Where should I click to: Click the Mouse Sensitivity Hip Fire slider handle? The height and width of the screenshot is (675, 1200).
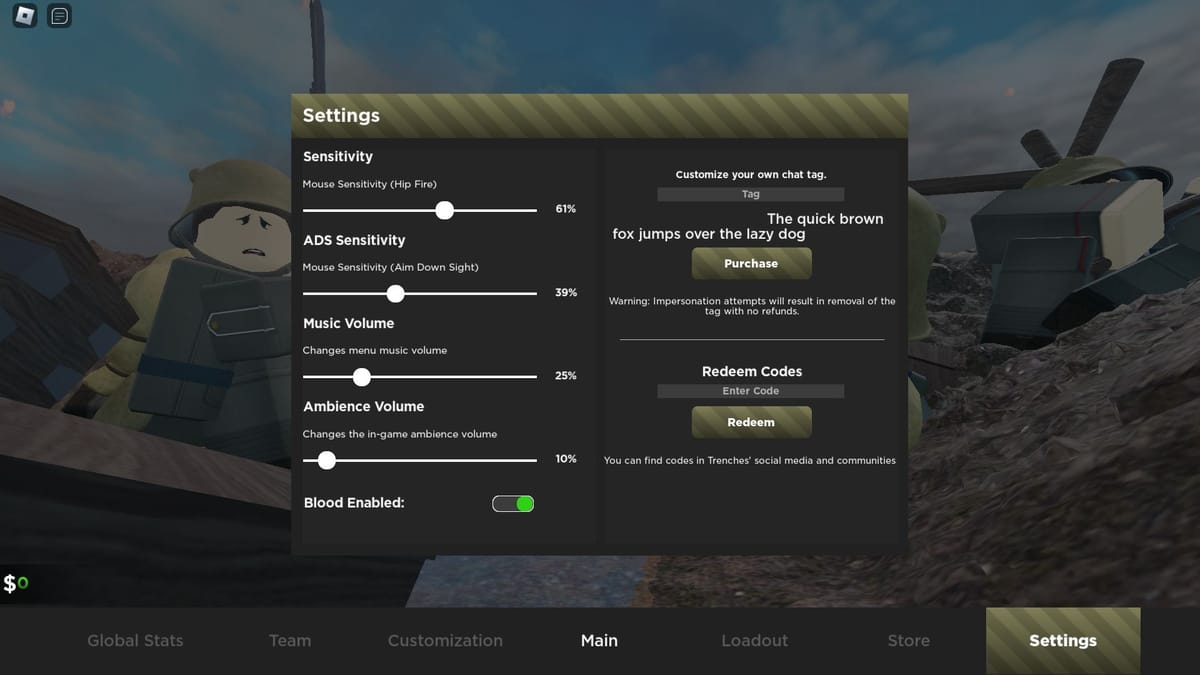point(445,210)
